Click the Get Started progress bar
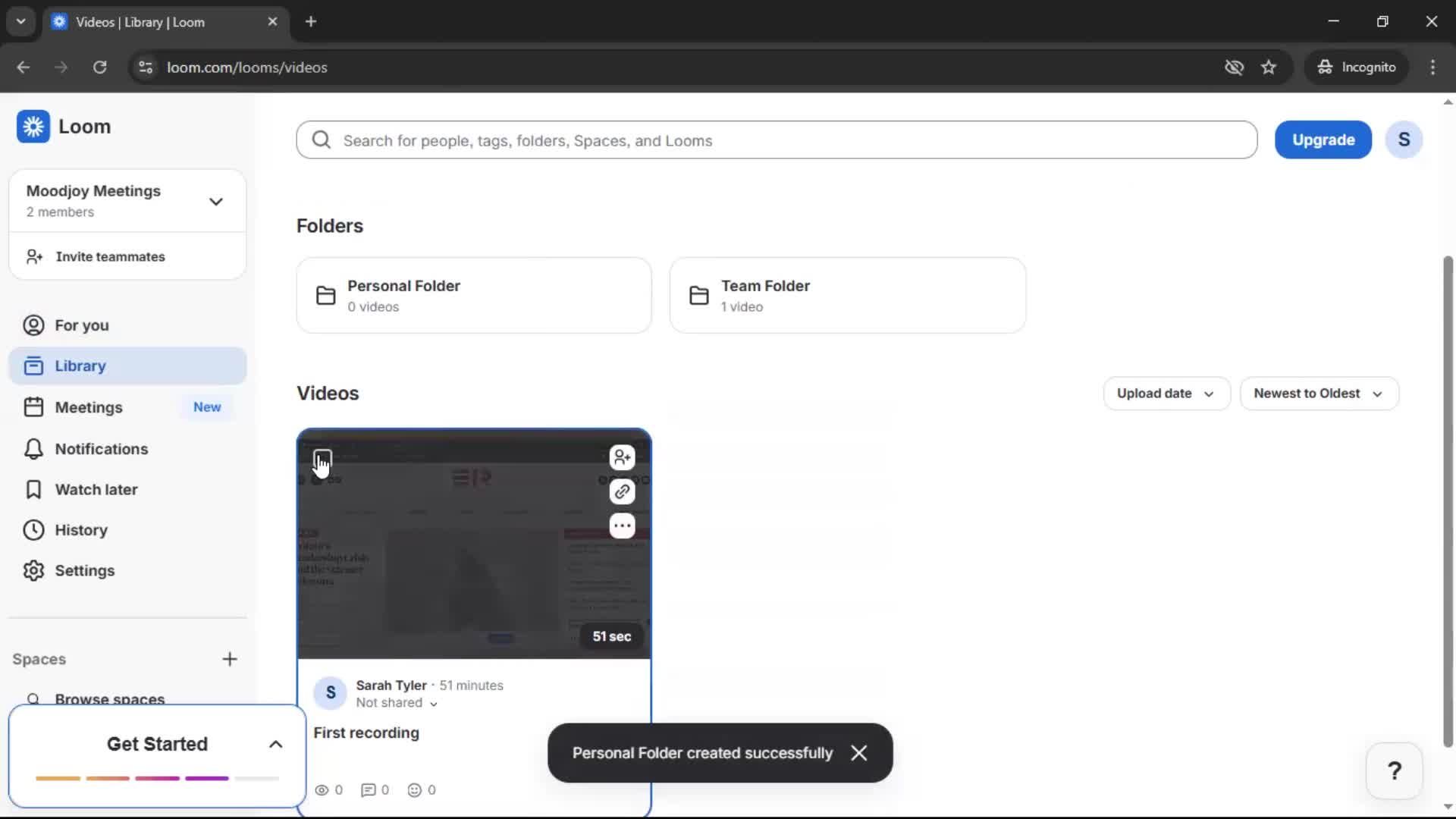Screen dimensions: 1456x819 [155, 778]
